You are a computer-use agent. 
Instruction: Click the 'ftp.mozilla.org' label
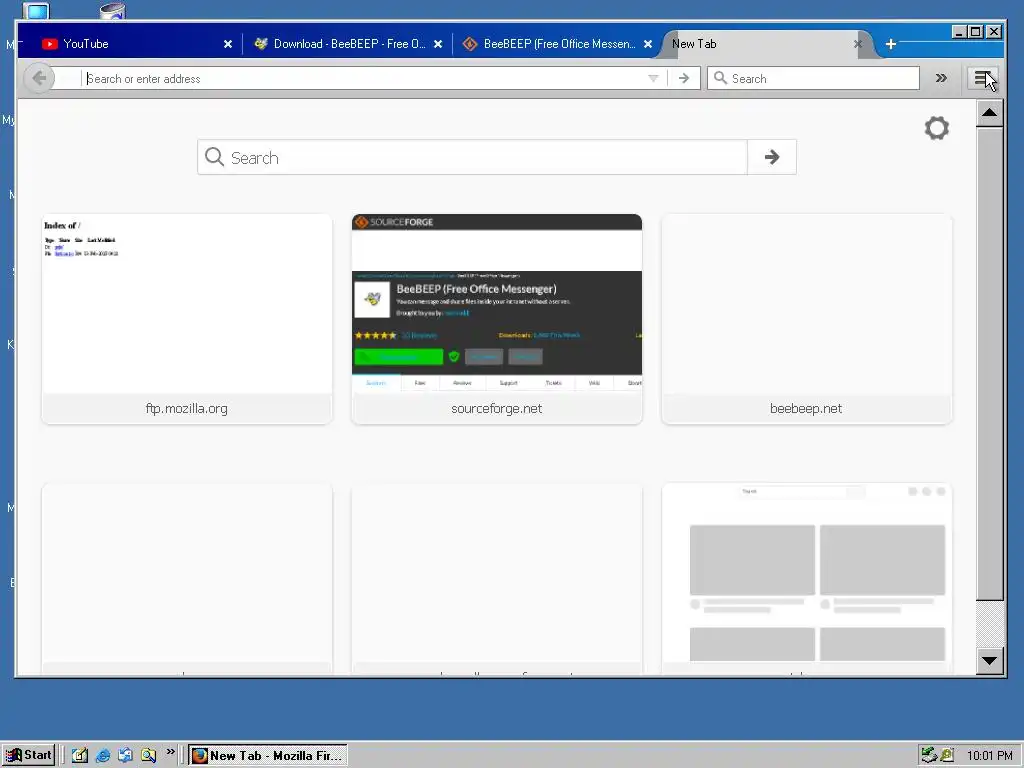click(187, 409)
